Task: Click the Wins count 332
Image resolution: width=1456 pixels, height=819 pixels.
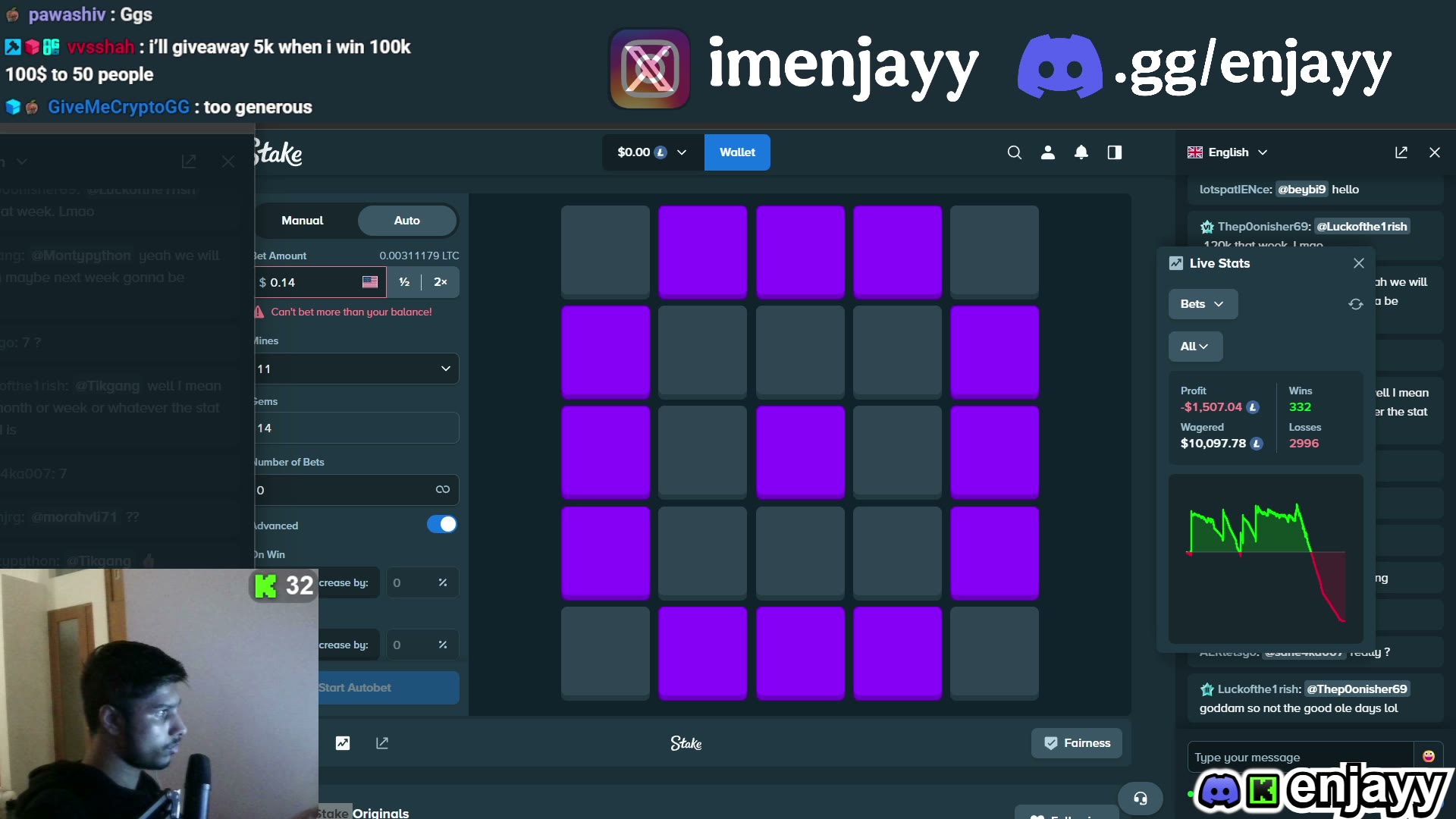Action: tap(1300, 407)
